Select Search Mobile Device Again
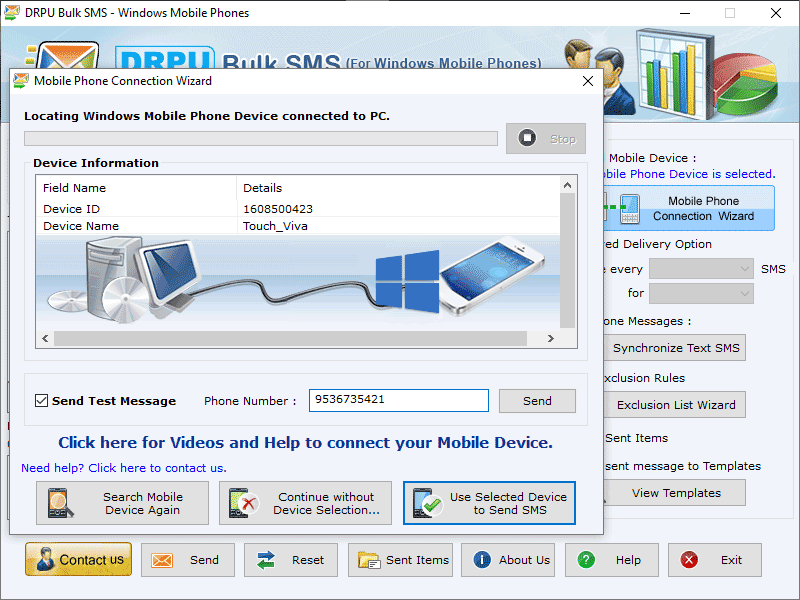800x600 pixels. click(x=122, y=503)
